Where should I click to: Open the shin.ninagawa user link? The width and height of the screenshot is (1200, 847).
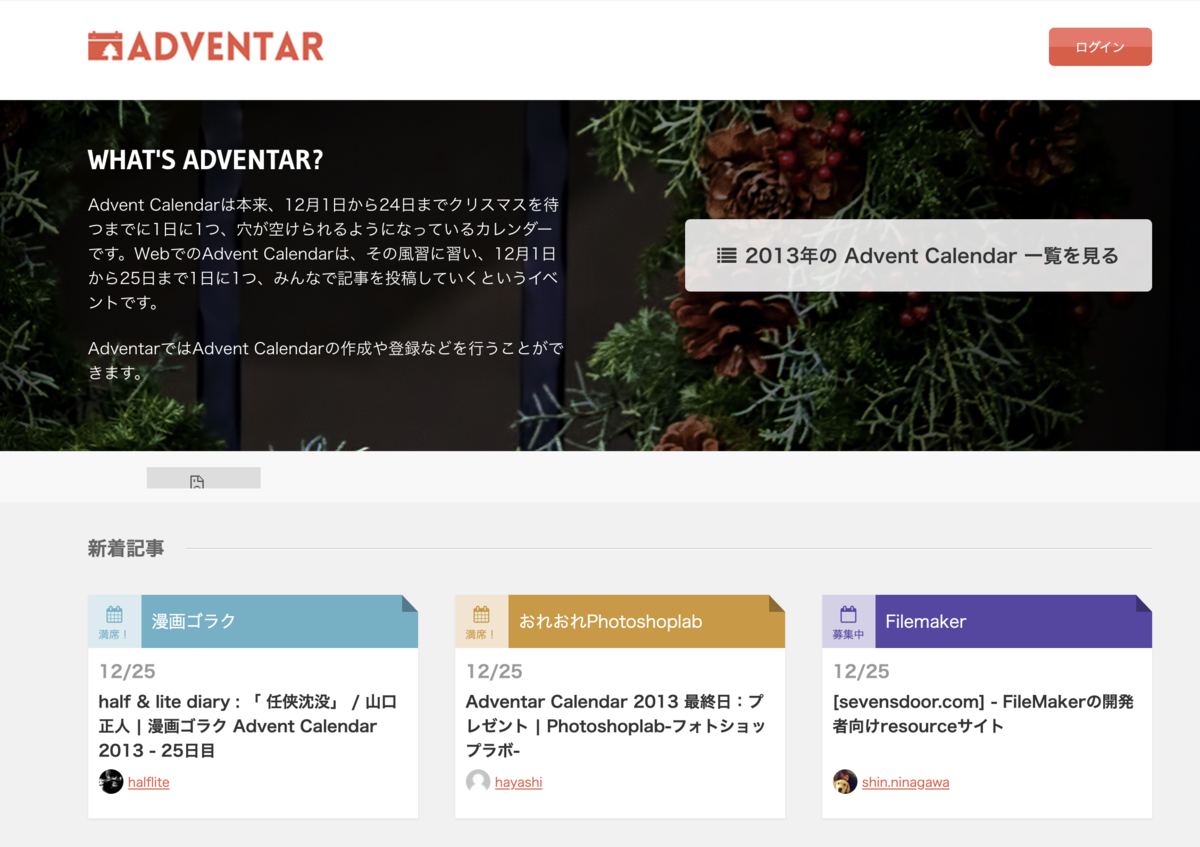(906, 782)
